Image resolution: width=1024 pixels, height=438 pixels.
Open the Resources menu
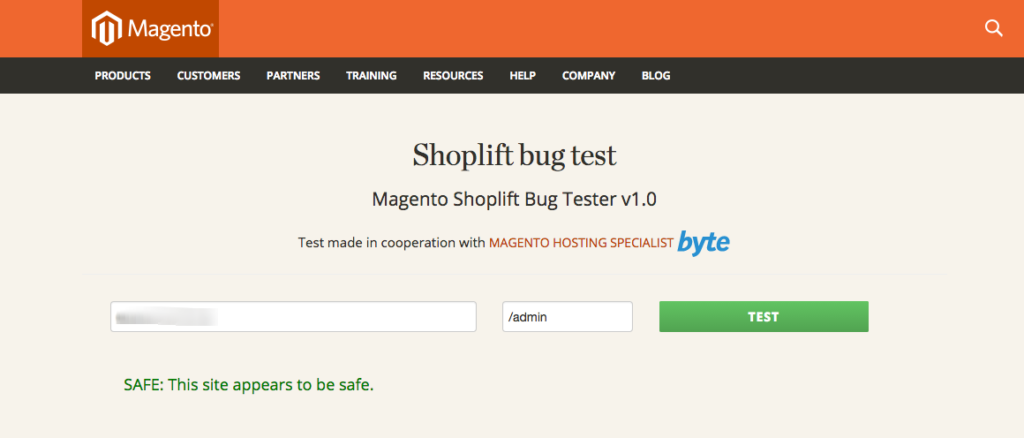click(x=453, y=76)
